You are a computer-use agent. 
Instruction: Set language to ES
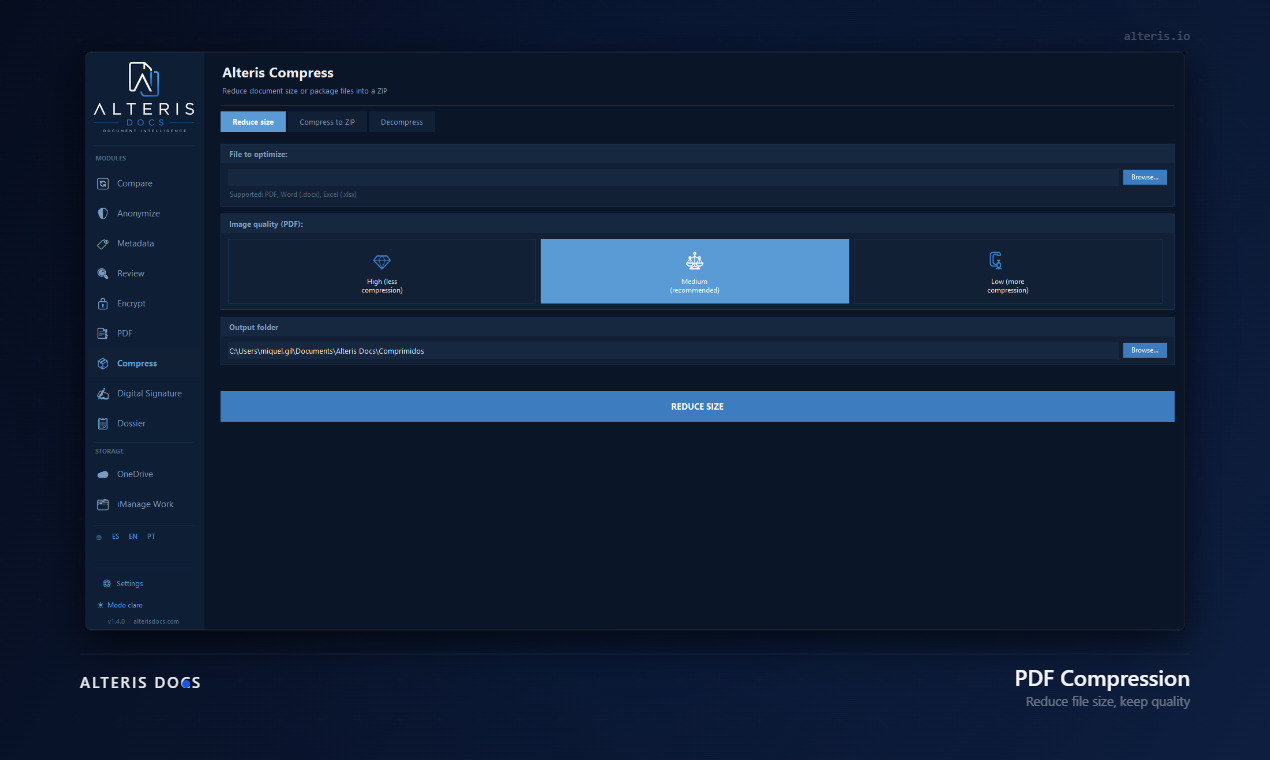coord(115,537)
